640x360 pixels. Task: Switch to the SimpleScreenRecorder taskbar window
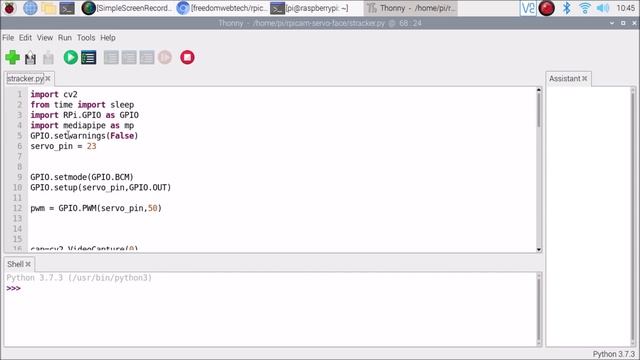(x=127, y=8)
